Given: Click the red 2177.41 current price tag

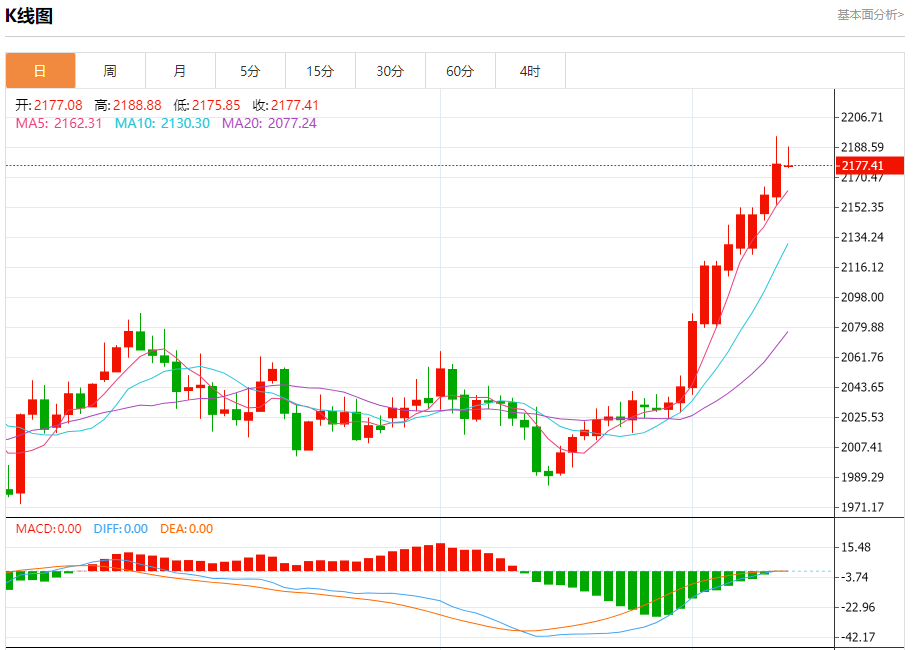Looking at the screenshot, I should (x=870, y=166).
